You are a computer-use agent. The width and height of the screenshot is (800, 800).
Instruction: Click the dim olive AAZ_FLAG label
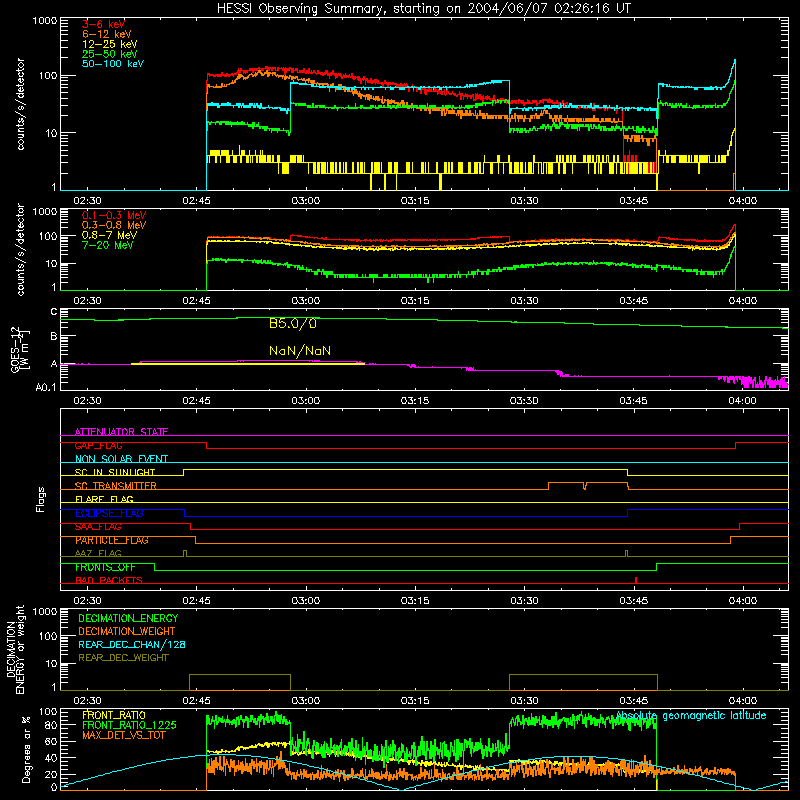98,553
